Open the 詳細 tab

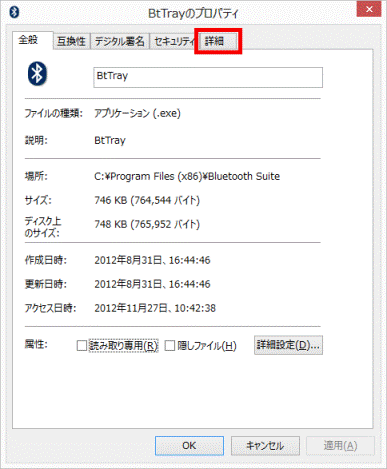(218, 41)
